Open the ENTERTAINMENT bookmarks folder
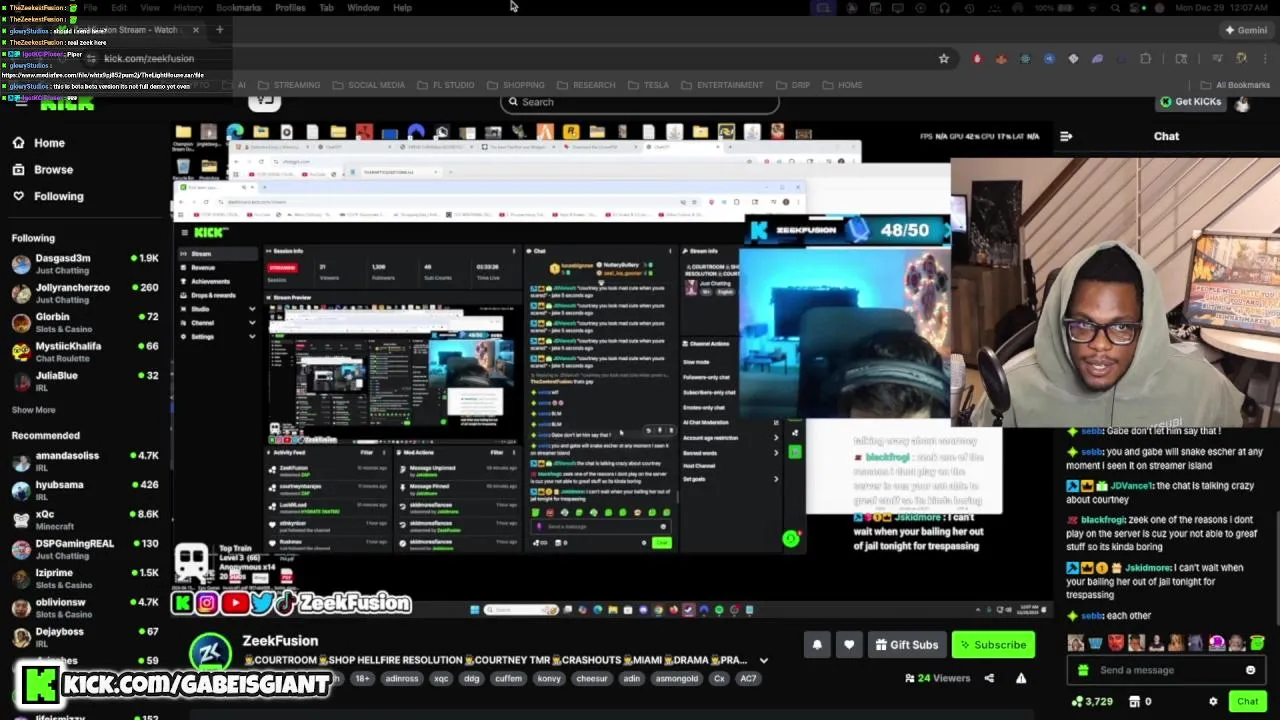 point(722,85)
